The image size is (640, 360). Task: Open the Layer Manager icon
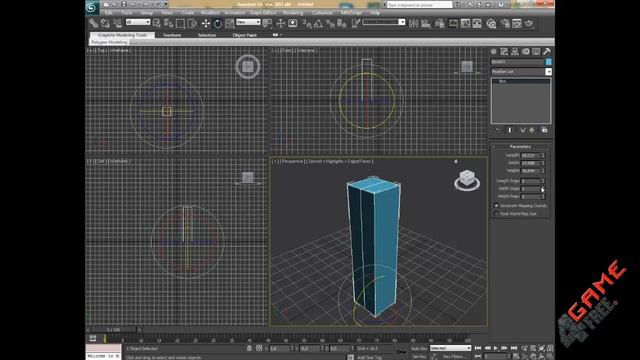pos(440,23)
